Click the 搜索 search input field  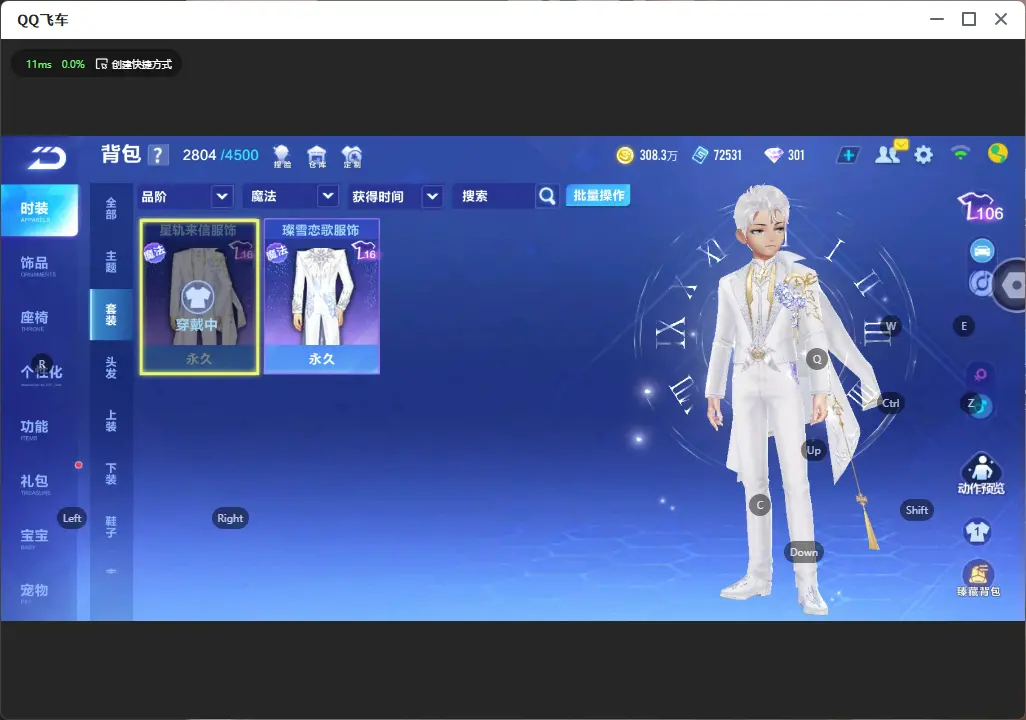click(494, 196)
